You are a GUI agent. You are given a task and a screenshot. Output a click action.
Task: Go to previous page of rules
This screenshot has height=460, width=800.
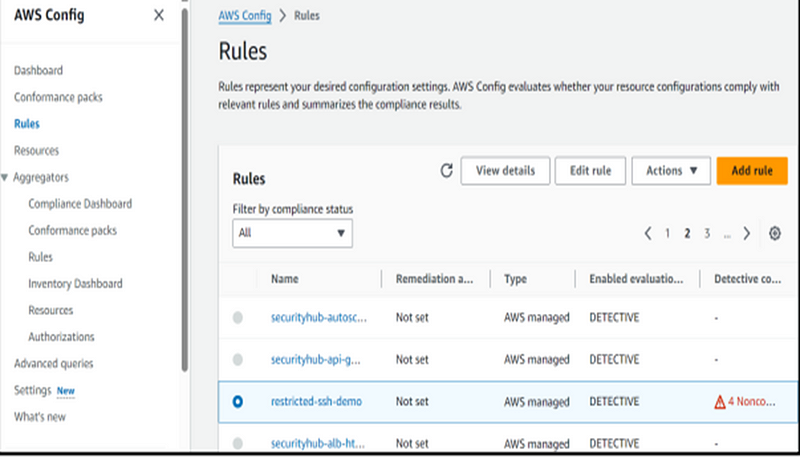click(x=648, y=234)
